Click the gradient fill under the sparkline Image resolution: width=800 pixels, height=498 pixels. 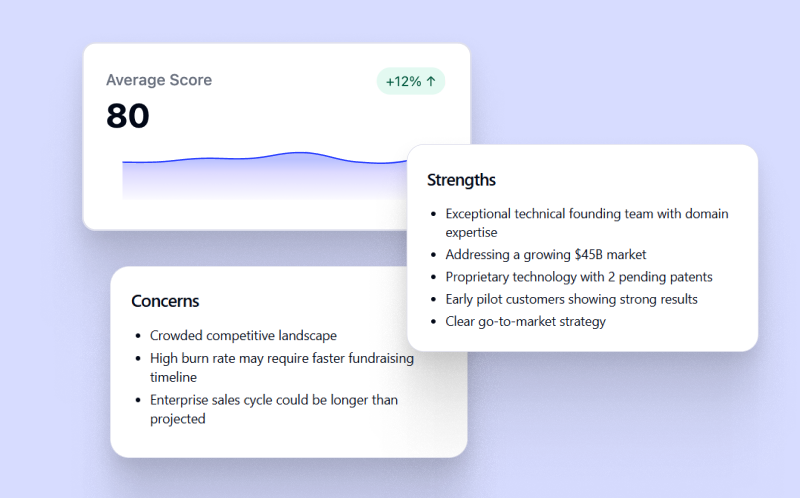[264, 180]
